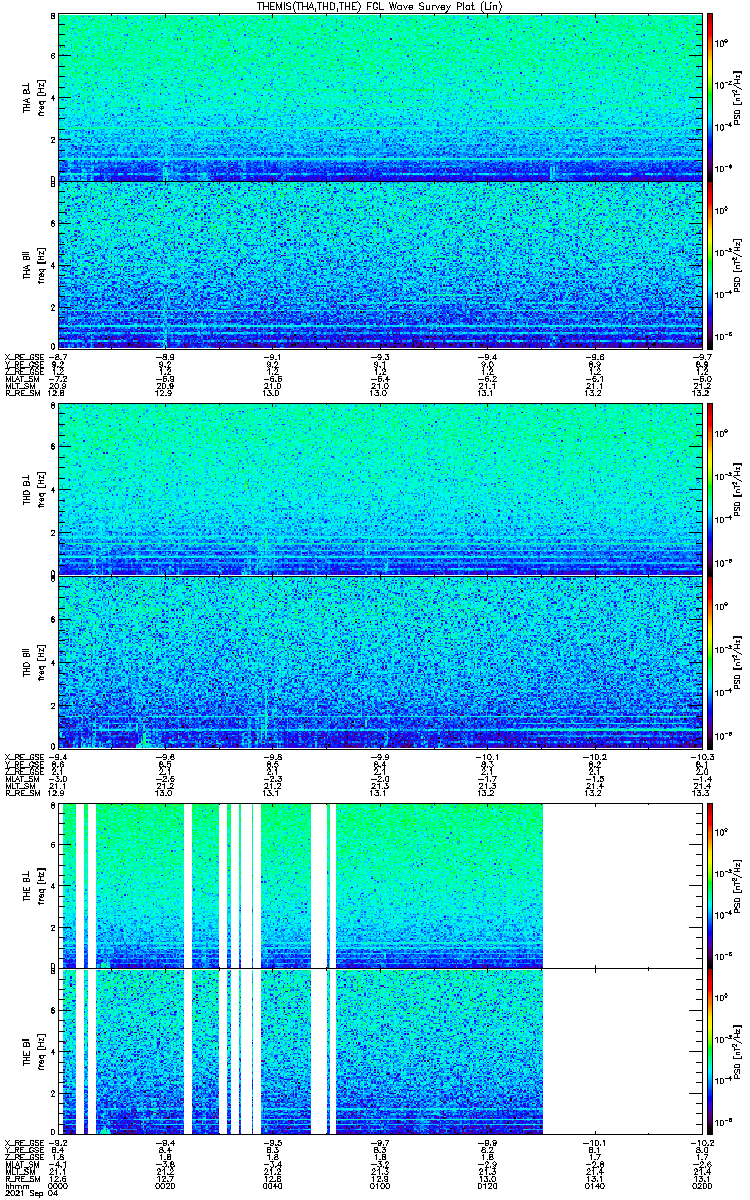
Task: Click the '0100' time tick label
Action: 380,1185
